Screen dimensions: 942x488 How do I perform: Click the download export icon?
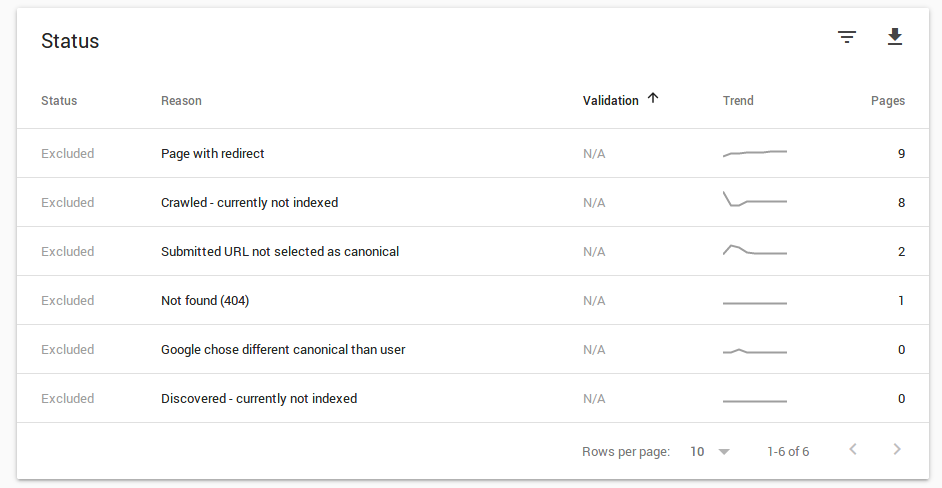[895, 38]
